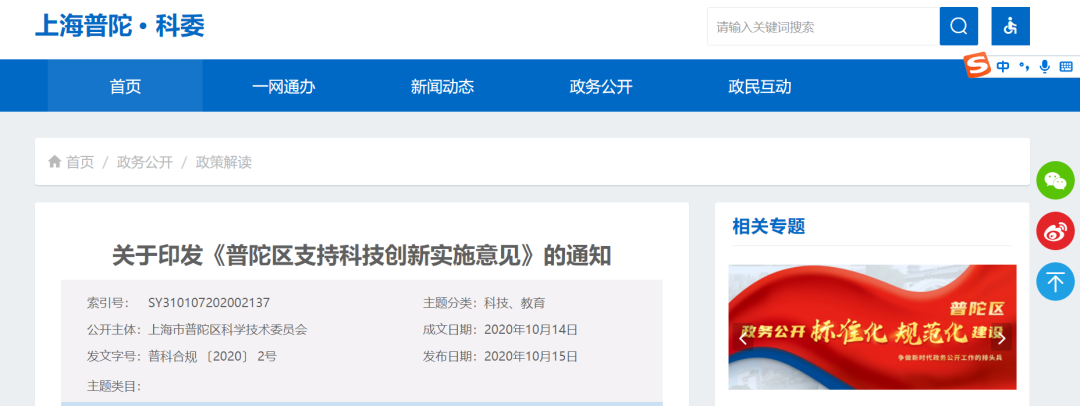Go to 政策解读 in the breadcrumb
Image resolution: width=1080 pixels, height=406 pixels.
(x=224, y=162)
